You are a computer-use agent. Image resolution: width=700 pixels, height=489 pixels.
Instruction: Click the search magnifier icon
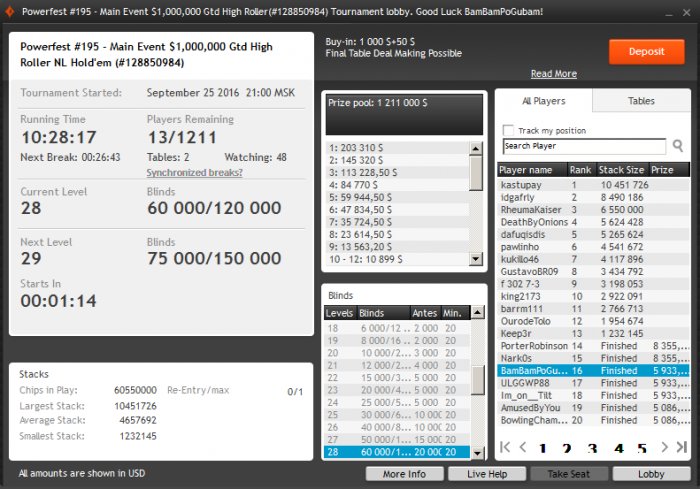[x=678, y=146]
